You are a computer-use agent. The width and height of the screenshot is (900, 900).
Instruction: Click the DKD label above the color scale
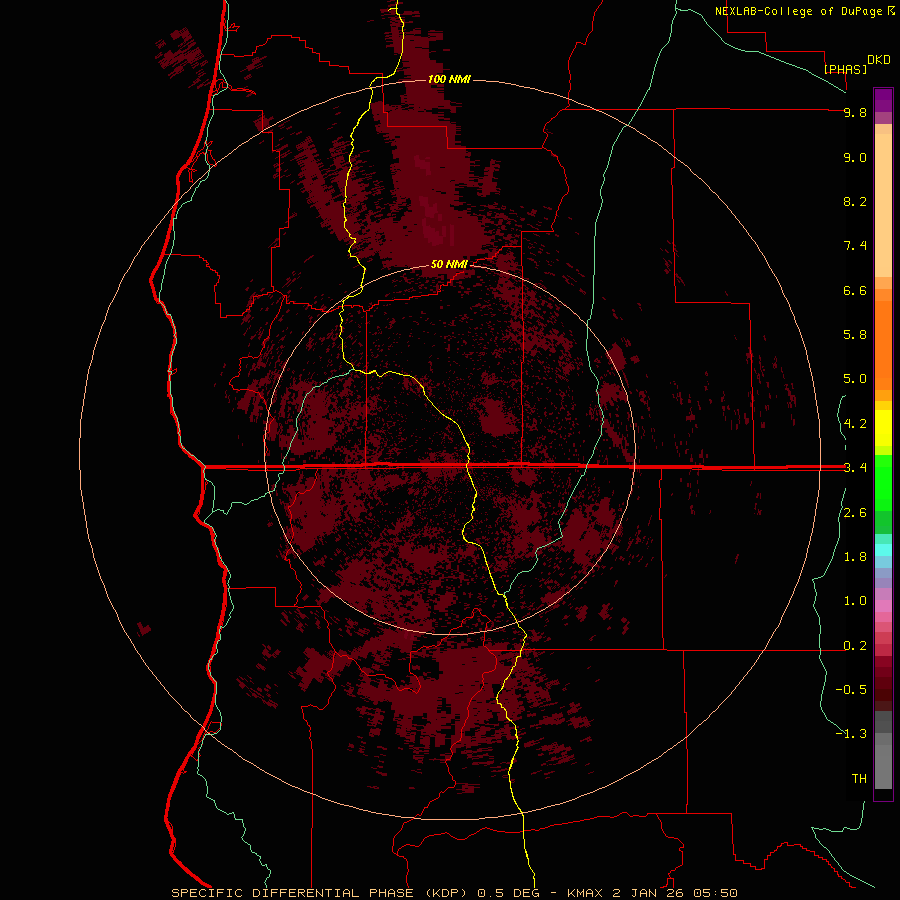pyautogui.click(x=879, y=60)
